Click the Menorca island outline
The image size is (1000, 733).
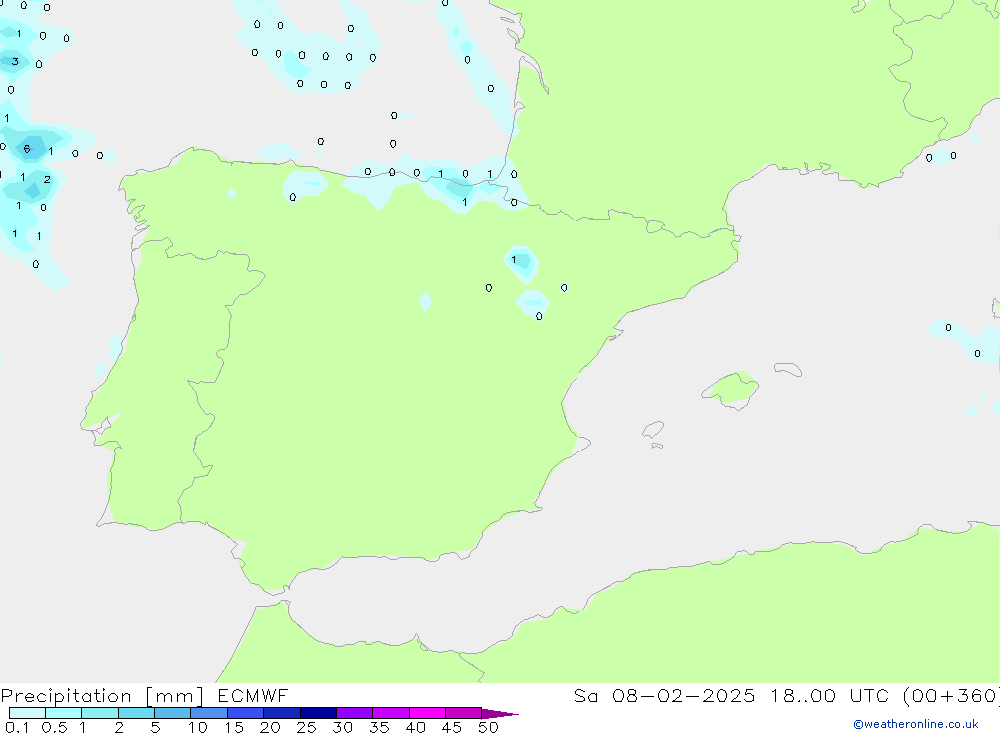(788, 369)
